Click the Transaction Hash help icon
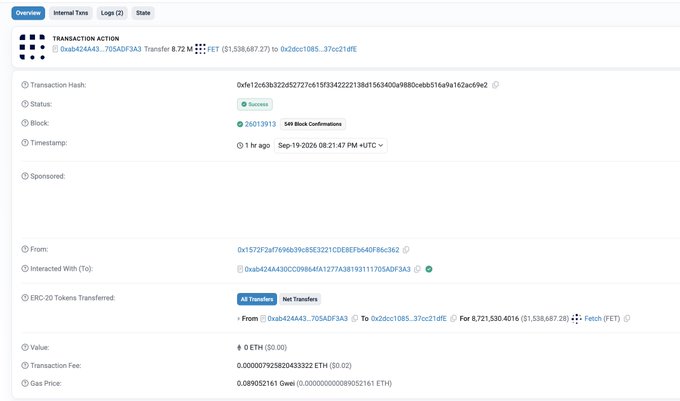 [x=25, y=85]
